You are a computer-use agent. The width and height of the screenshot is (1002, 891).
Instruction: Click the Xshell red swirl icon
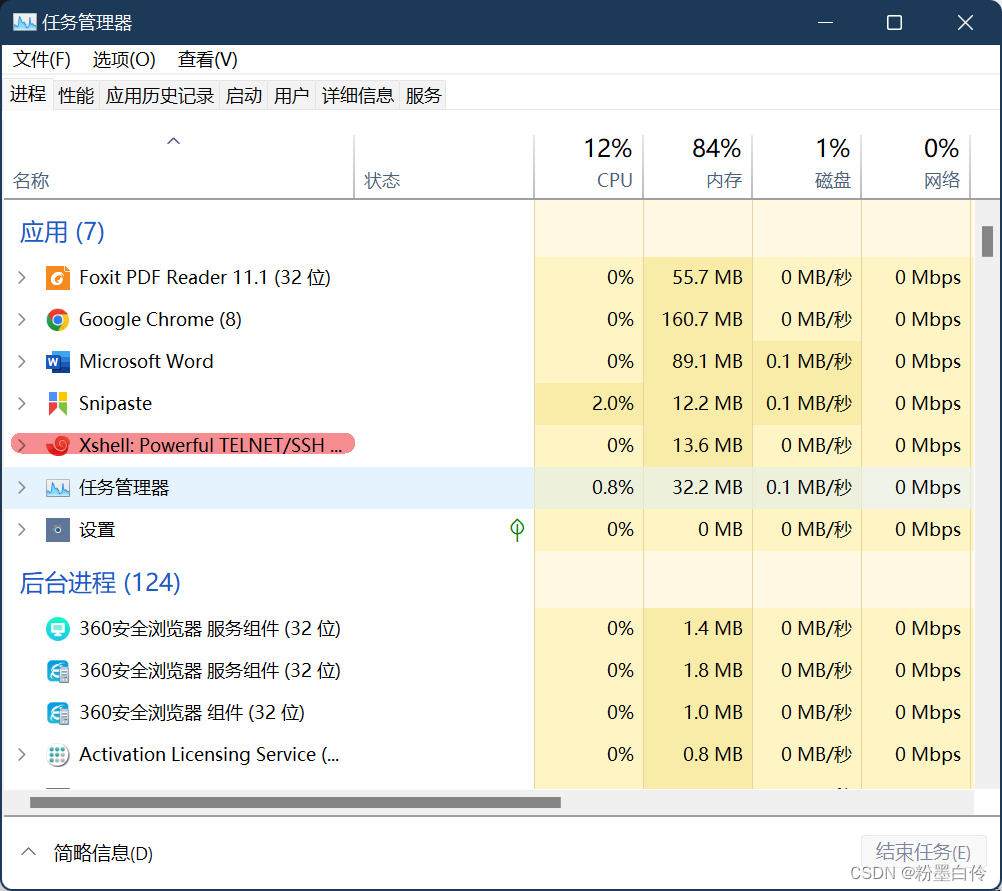59,446
